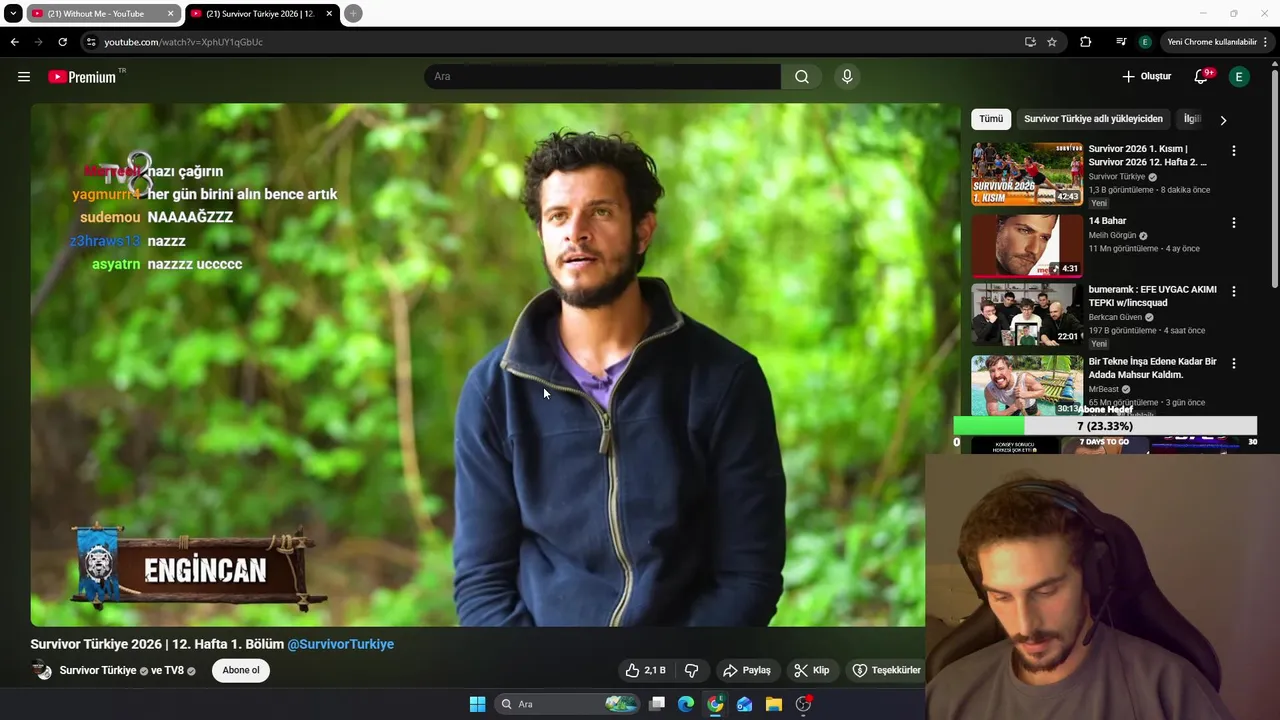Like the video with thumbs up

point(645,670)
